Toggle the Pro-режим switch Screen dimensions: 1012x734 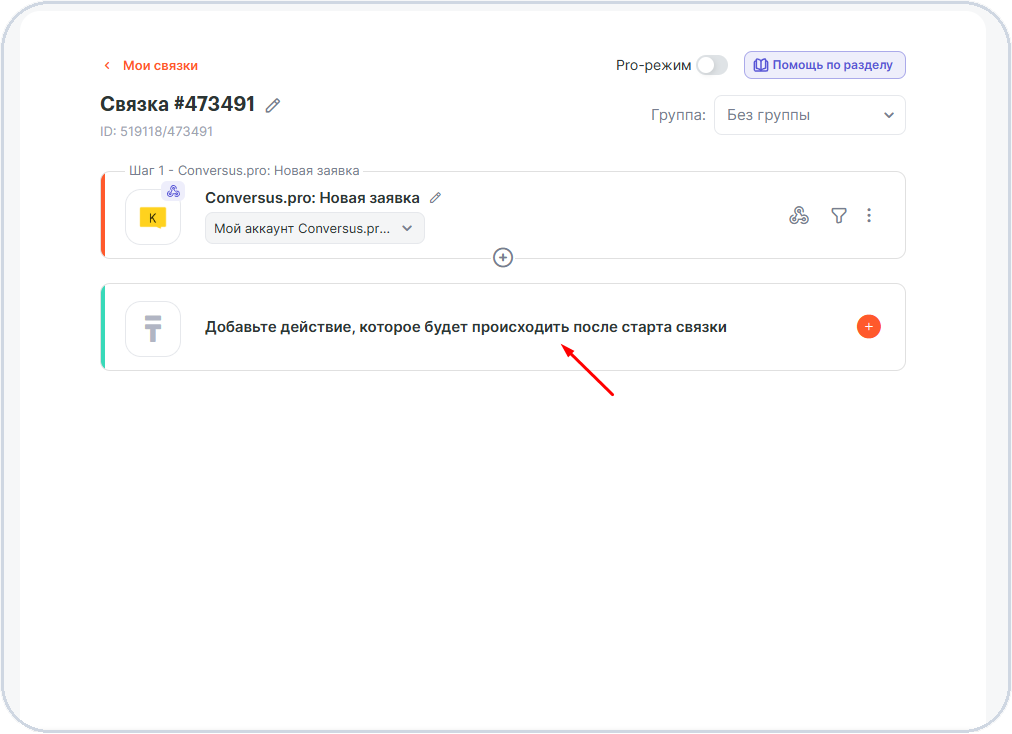[712, 65]
